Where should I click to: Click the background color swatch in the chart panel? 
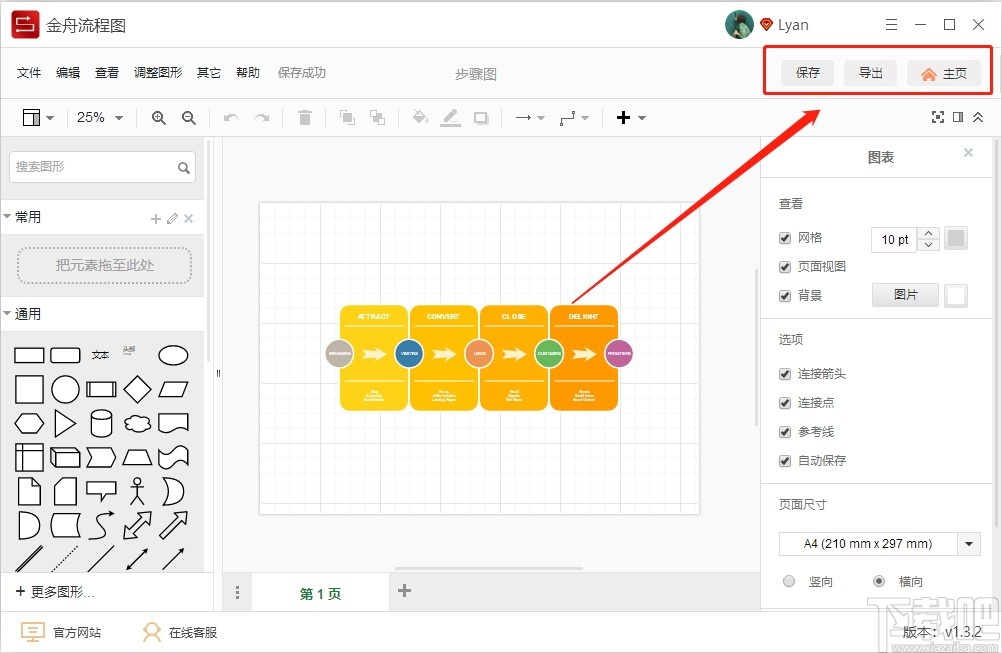(x=956, y=295)
